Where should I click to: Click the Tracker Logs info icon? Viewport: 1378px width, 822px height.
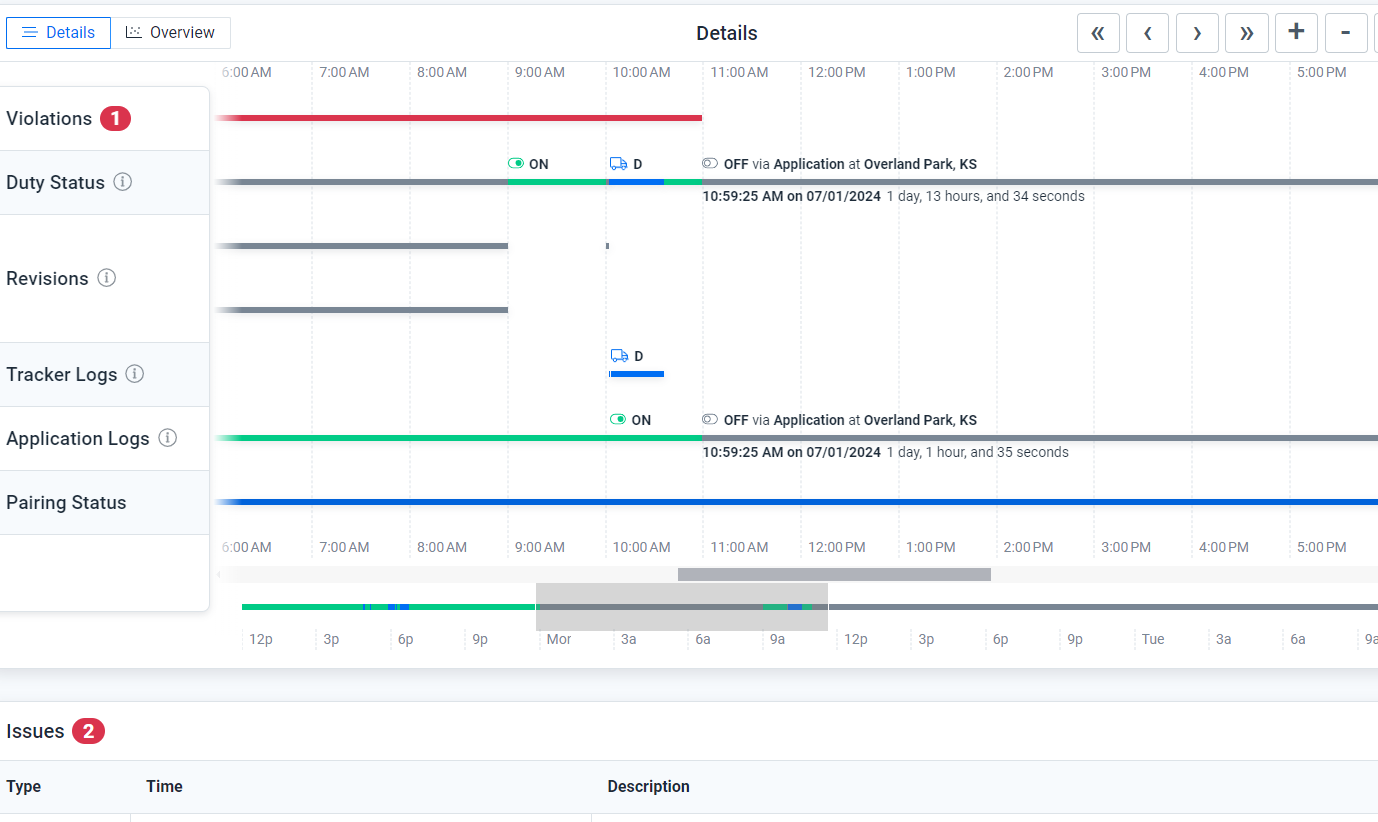[134, 374]
